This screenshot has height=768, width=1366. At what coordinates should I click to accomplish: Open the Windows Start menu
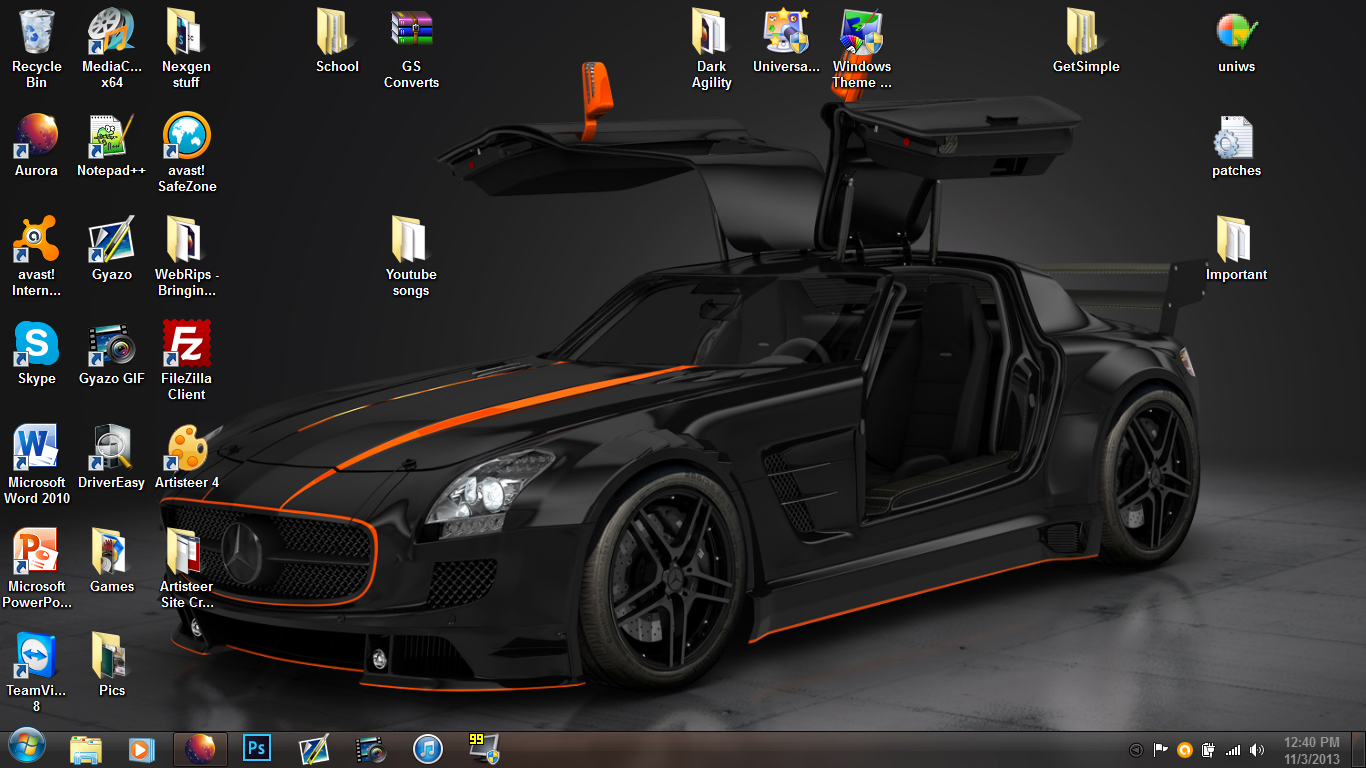pos(26,746)
